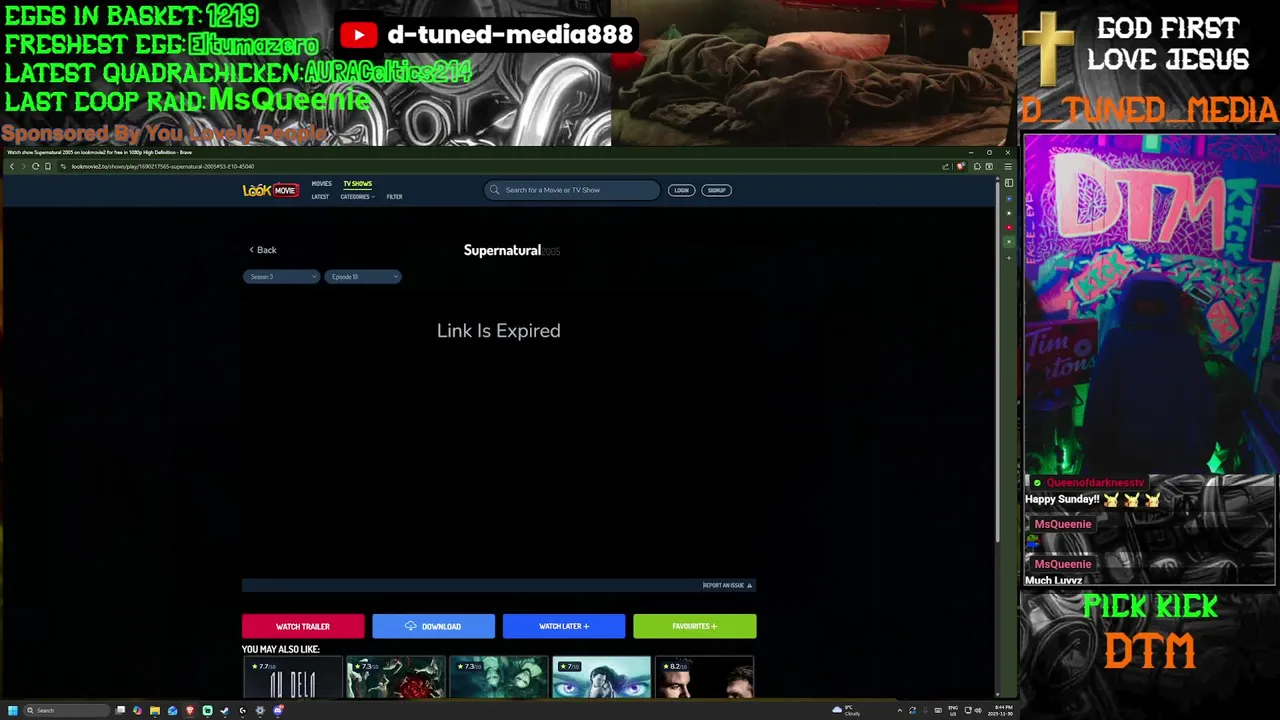
Task: Go Back to the show page
Action: (262, 250)
